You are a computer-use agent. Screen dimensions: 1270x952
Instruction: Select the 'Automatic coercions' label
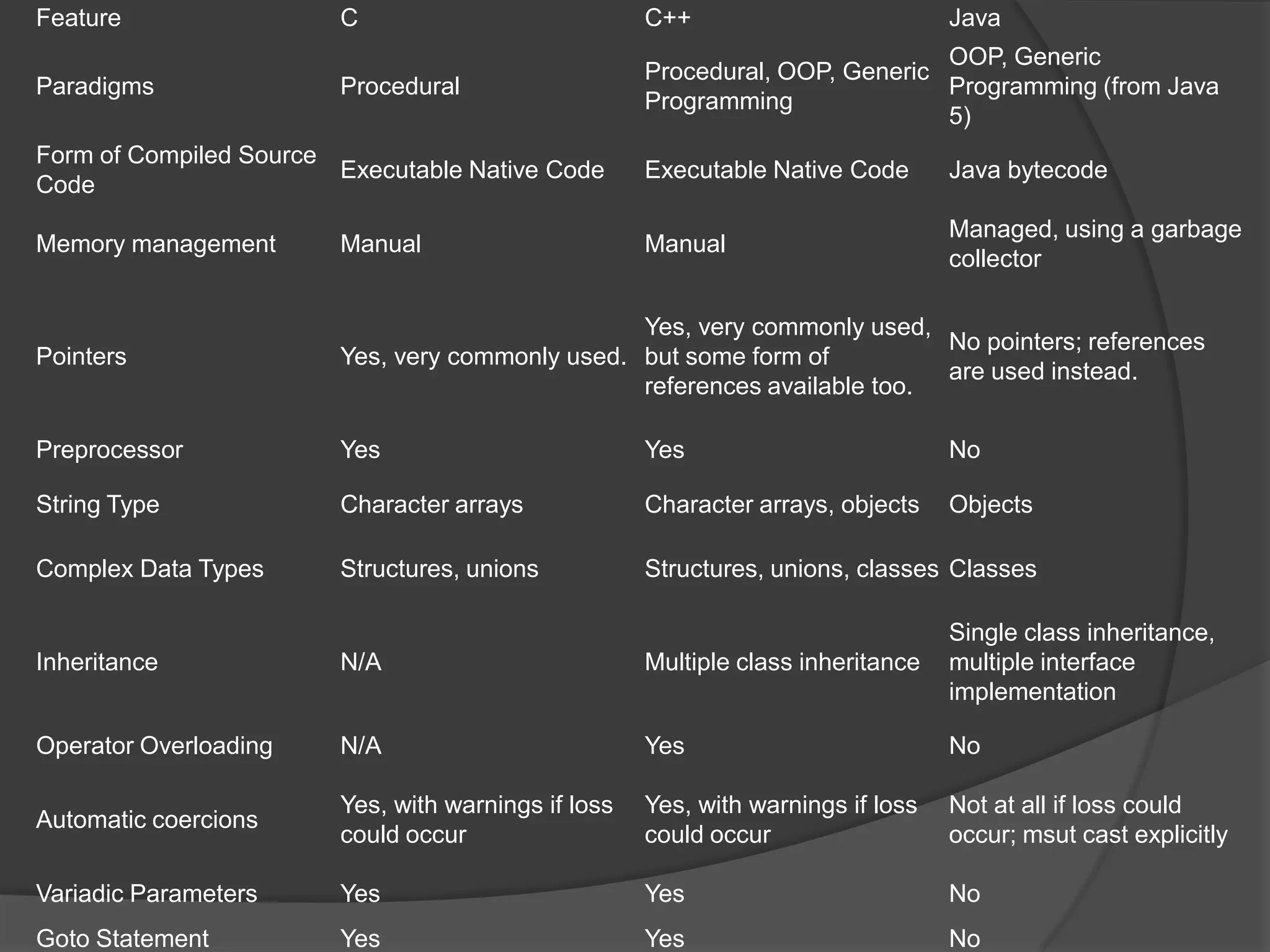(x=146, y=819)
